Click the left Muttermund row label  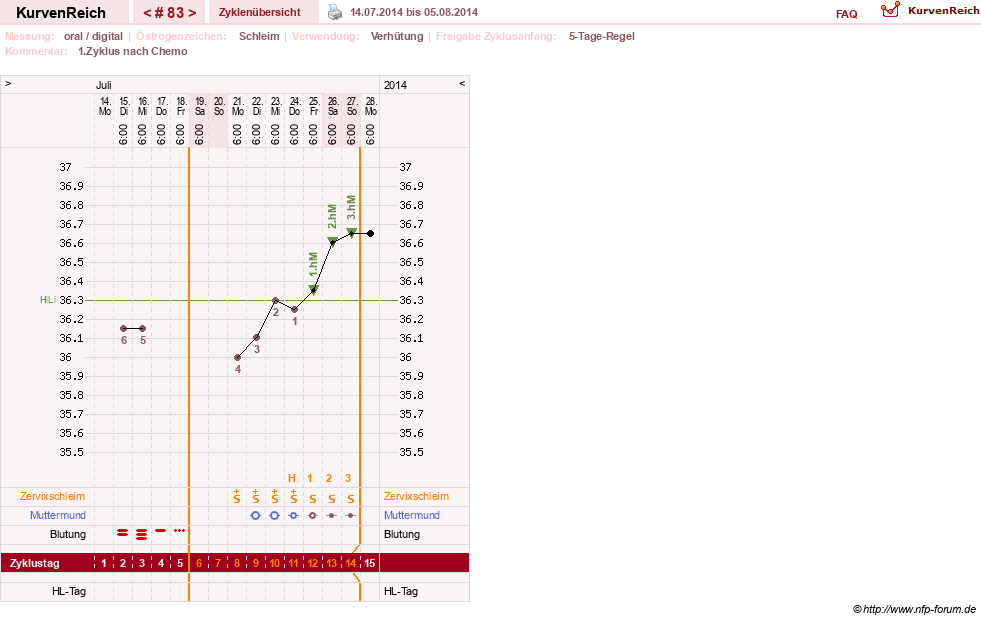click(58, 515)
